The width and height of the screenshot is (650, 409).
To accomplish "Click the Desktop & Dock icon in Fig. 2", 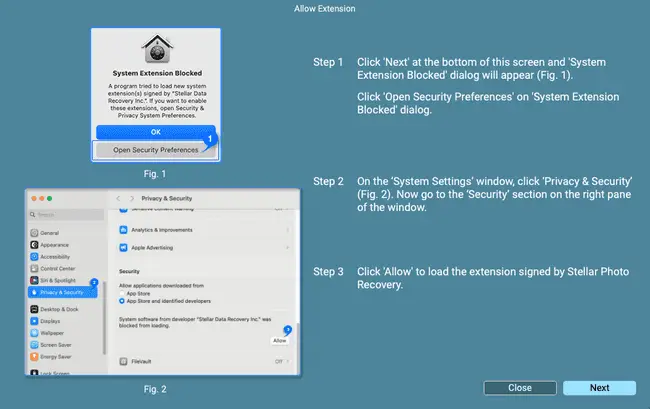I will (34, 309).
